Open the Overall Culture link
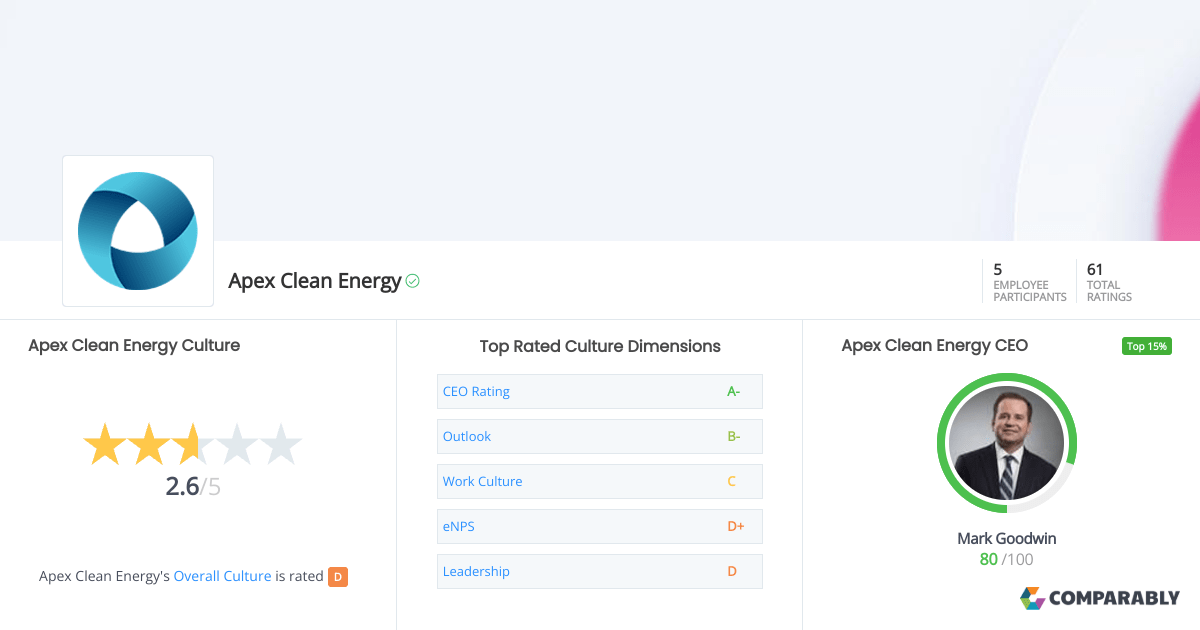Viewport: 1200px width, 630px height. pyautogui.click(x=222, y=576)
